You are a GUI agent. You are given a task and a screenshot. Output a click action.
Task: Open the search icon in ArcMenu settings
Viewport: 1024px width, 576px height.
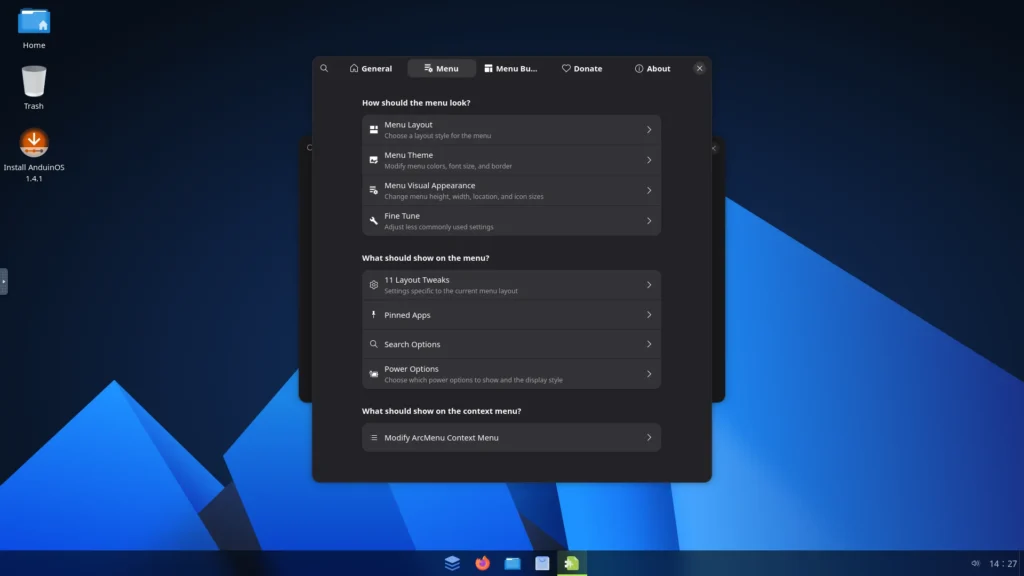click(324, 68)
